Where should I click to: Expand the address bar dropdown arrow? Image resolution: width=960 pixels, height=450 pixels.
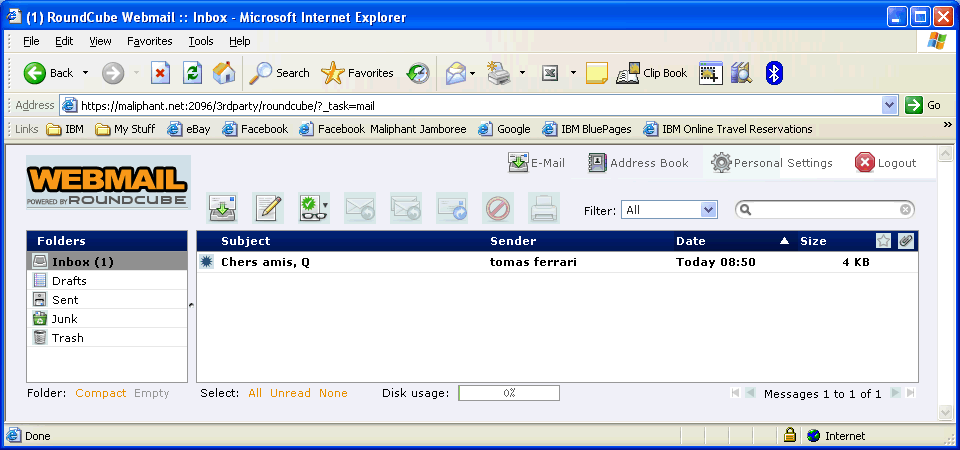889,105
